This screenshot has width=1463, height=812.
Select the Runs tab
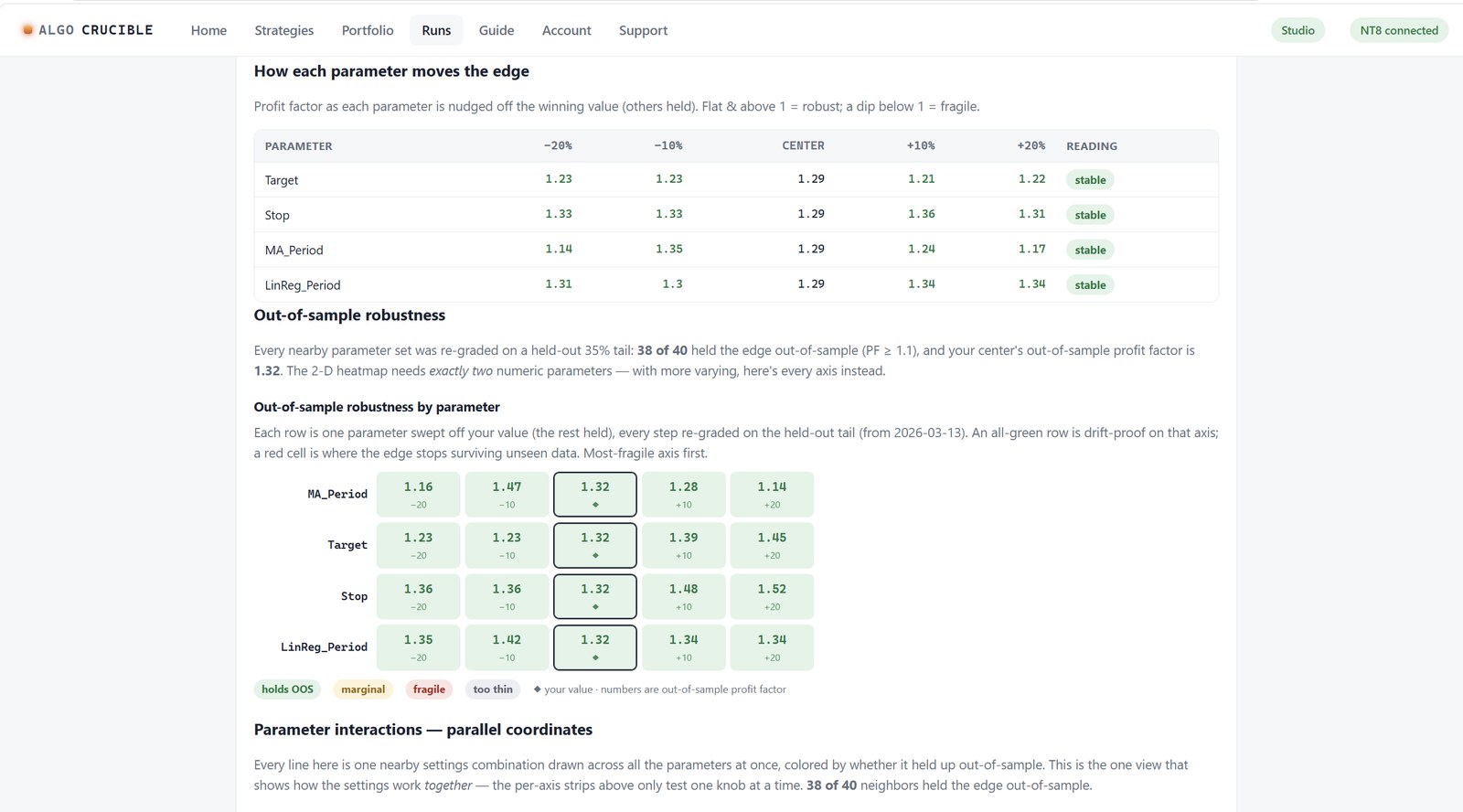pos(436,30)
